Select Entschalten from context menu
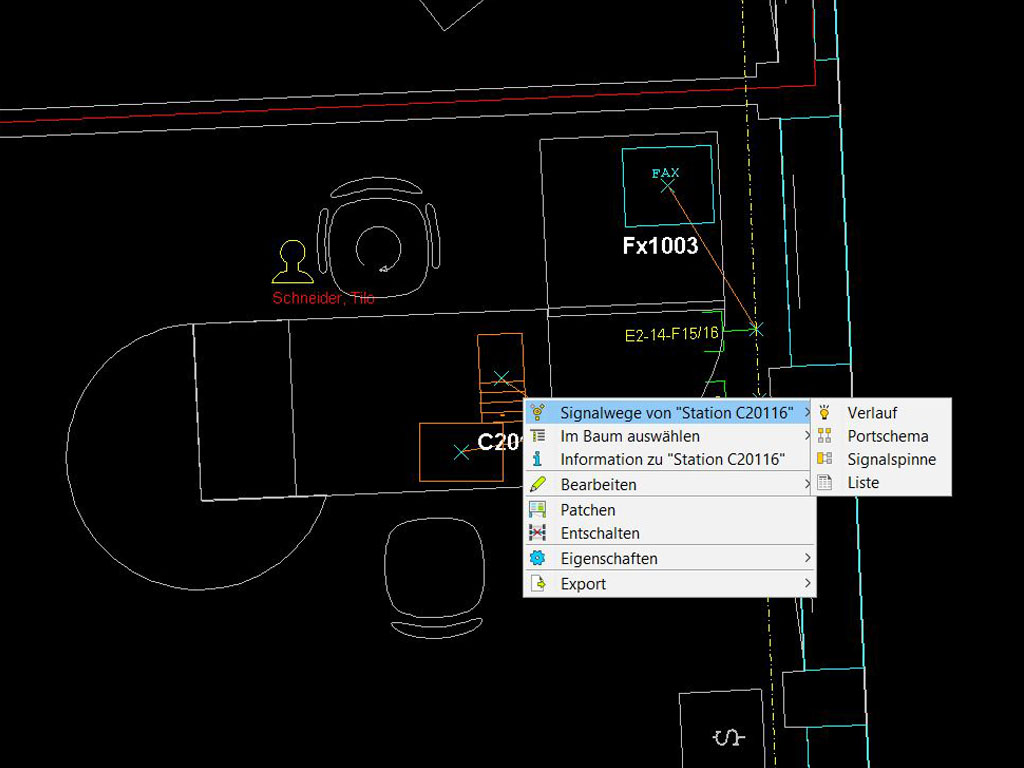The height and width of the screenshot is (768, 1024). 669,534
